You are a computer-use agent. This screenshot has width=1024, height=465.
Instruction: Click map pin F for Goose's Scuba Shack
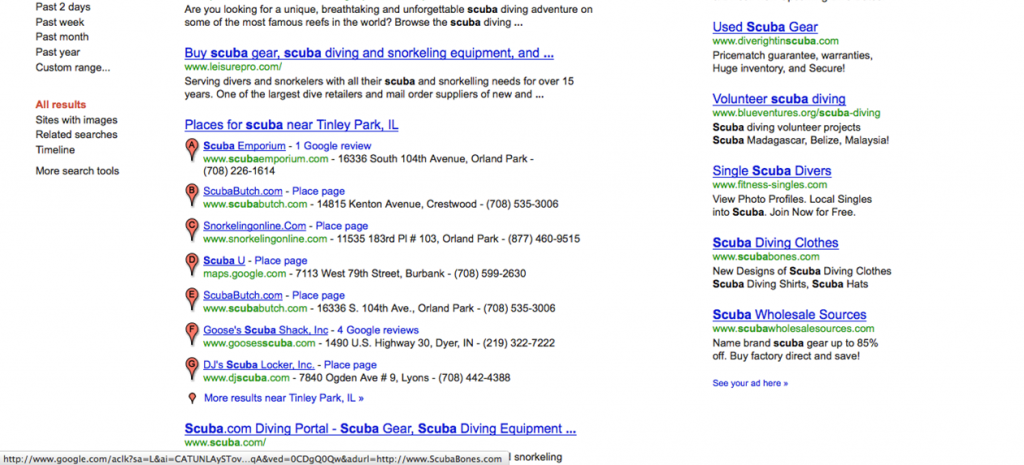click(x=192, y=333)
